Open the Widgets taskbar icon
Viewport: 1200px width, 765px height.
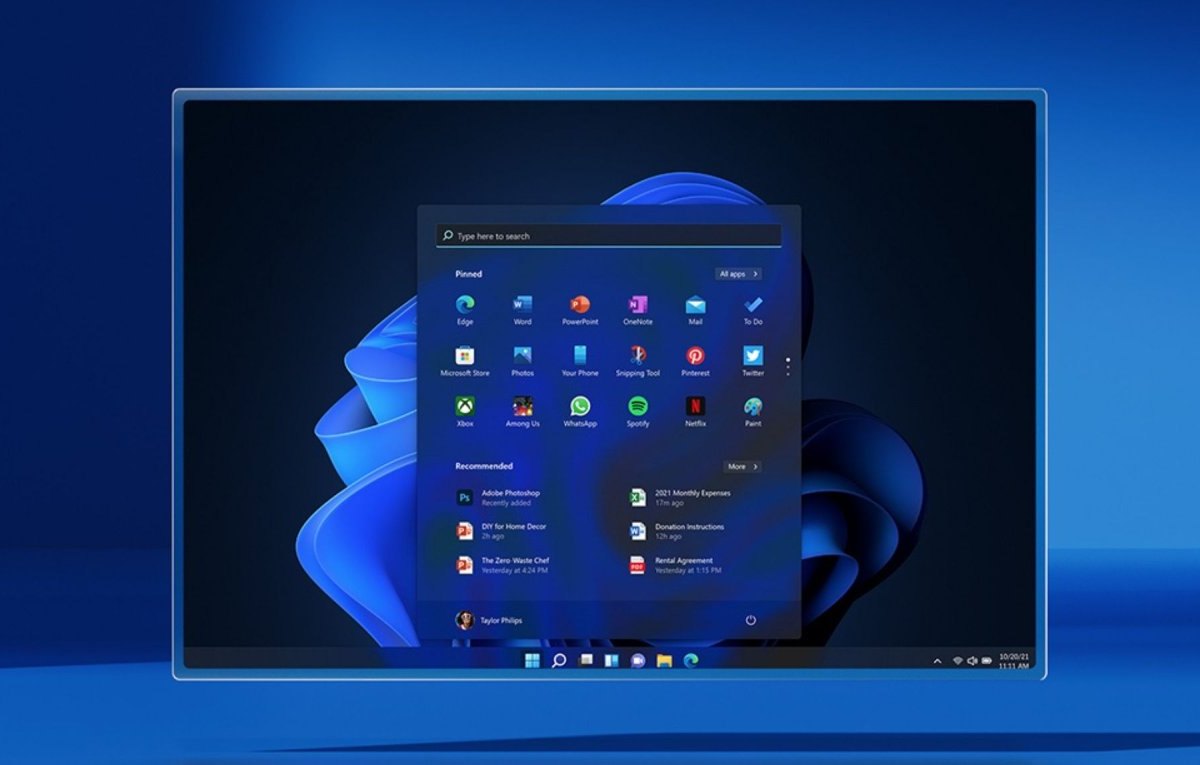point(612,660)
